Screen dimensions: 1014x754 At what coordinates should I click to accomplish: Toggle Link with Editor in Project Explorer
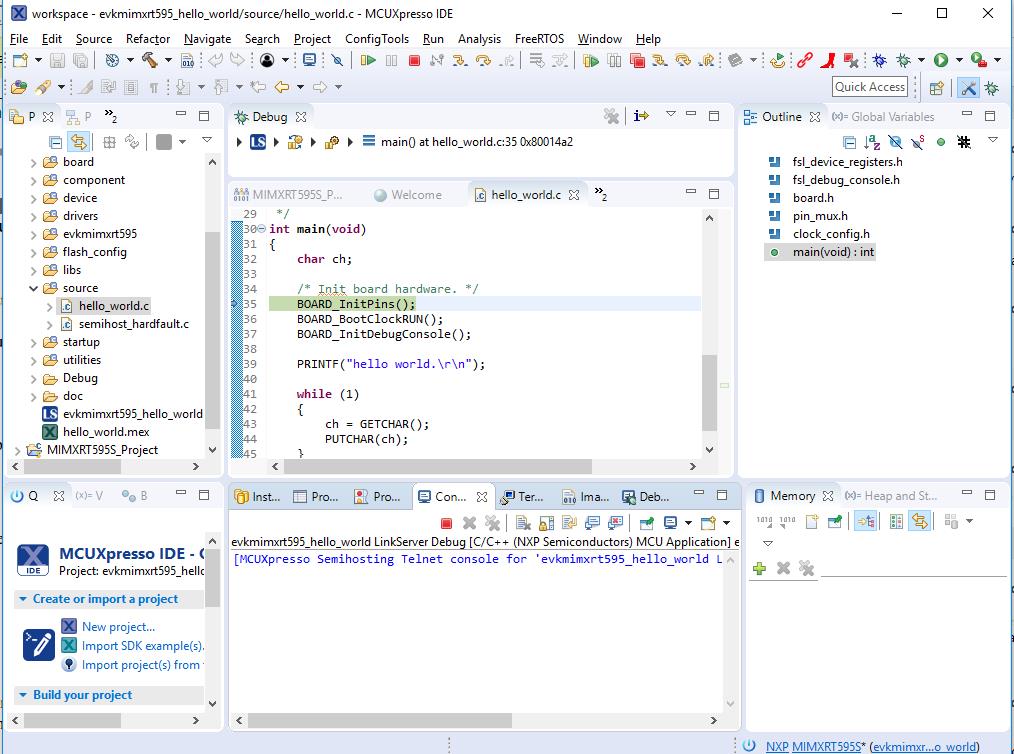point(79,142)
